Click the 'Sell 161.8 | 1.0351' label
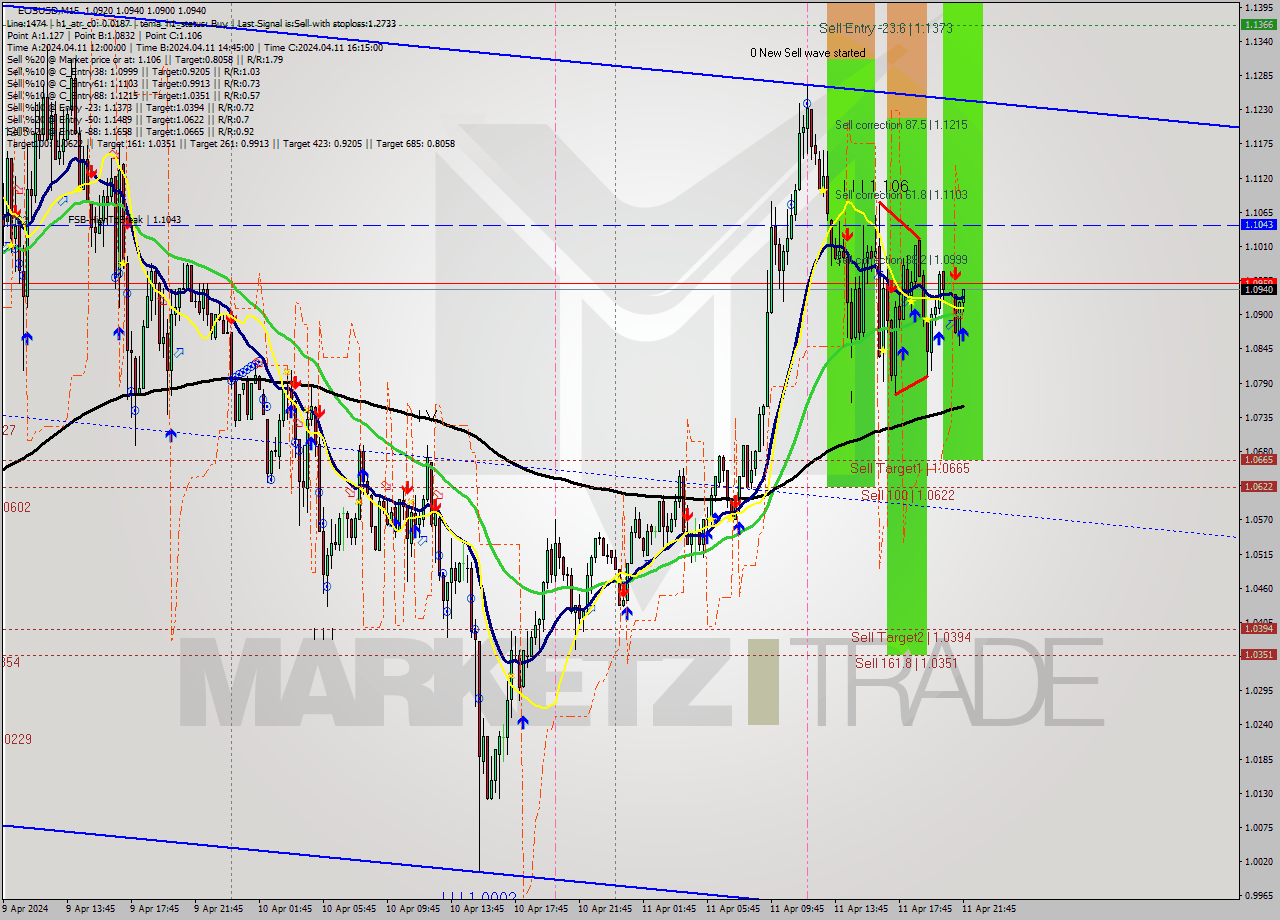The image size is (1280, 920). 906,662
